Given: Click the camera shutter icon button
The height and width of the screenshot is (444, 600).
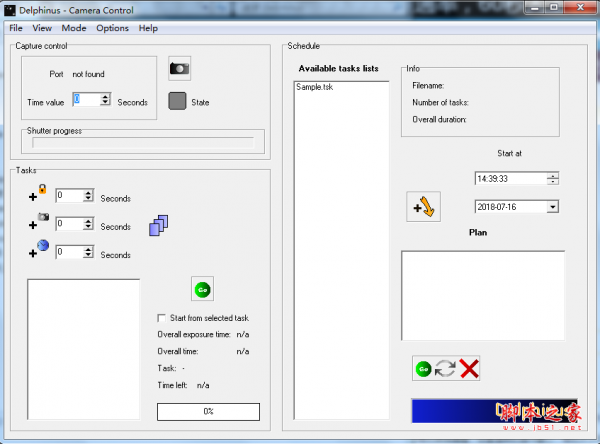Looking at the screenshot, I should coord(179,69).
